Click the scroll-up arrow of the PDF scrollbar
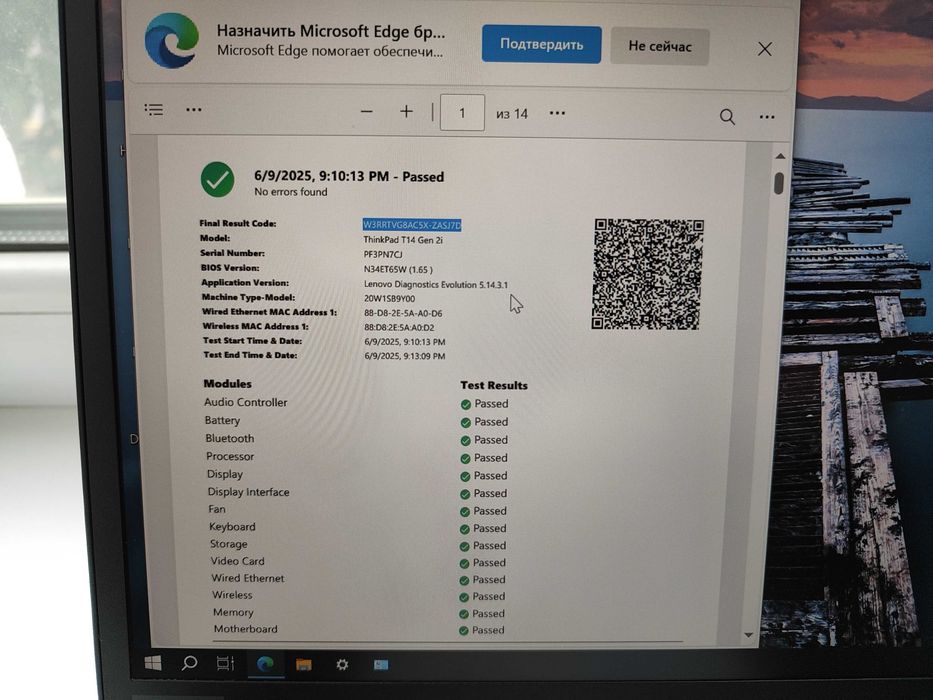The height and width of the screenshot is (700, 933). pos(780,156)
